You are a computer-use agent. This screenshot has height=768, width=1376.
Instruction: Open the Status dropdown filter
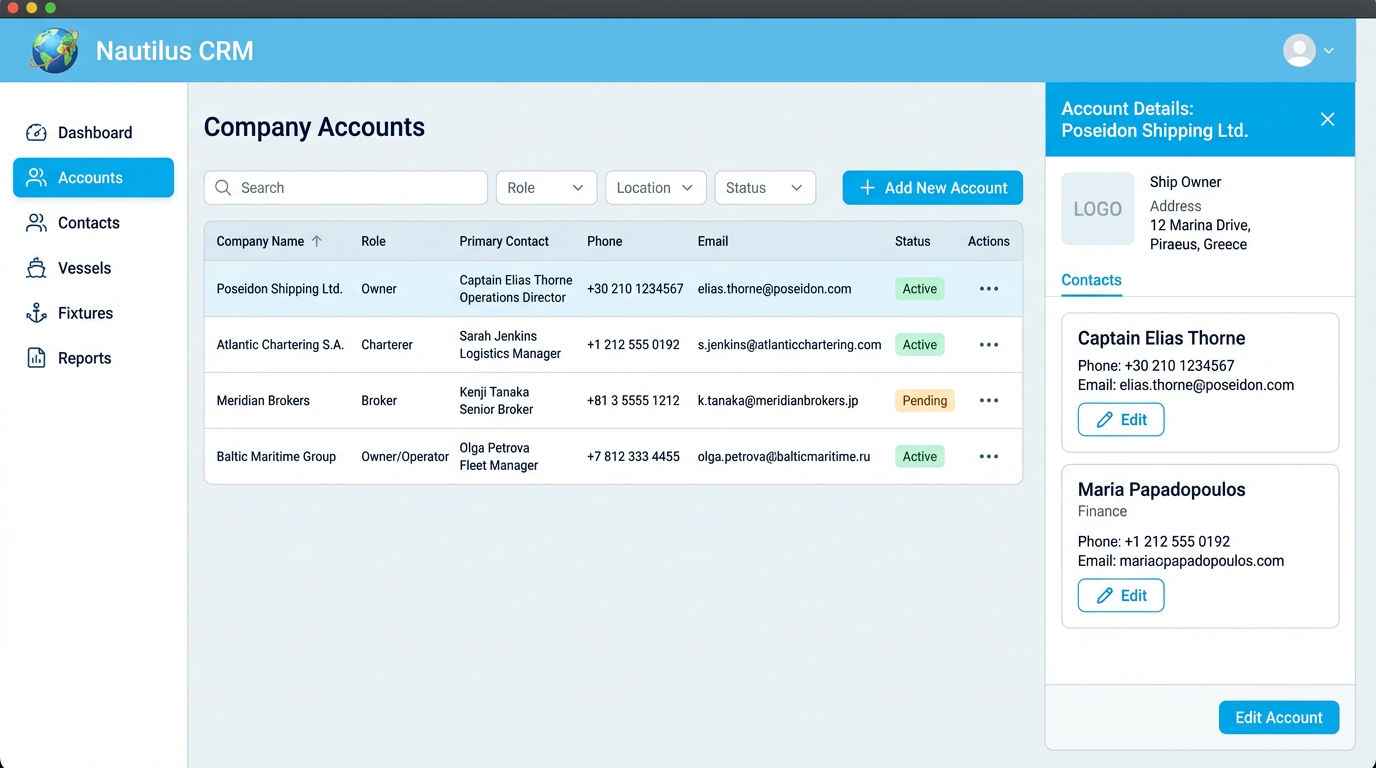tap(764, 187)
